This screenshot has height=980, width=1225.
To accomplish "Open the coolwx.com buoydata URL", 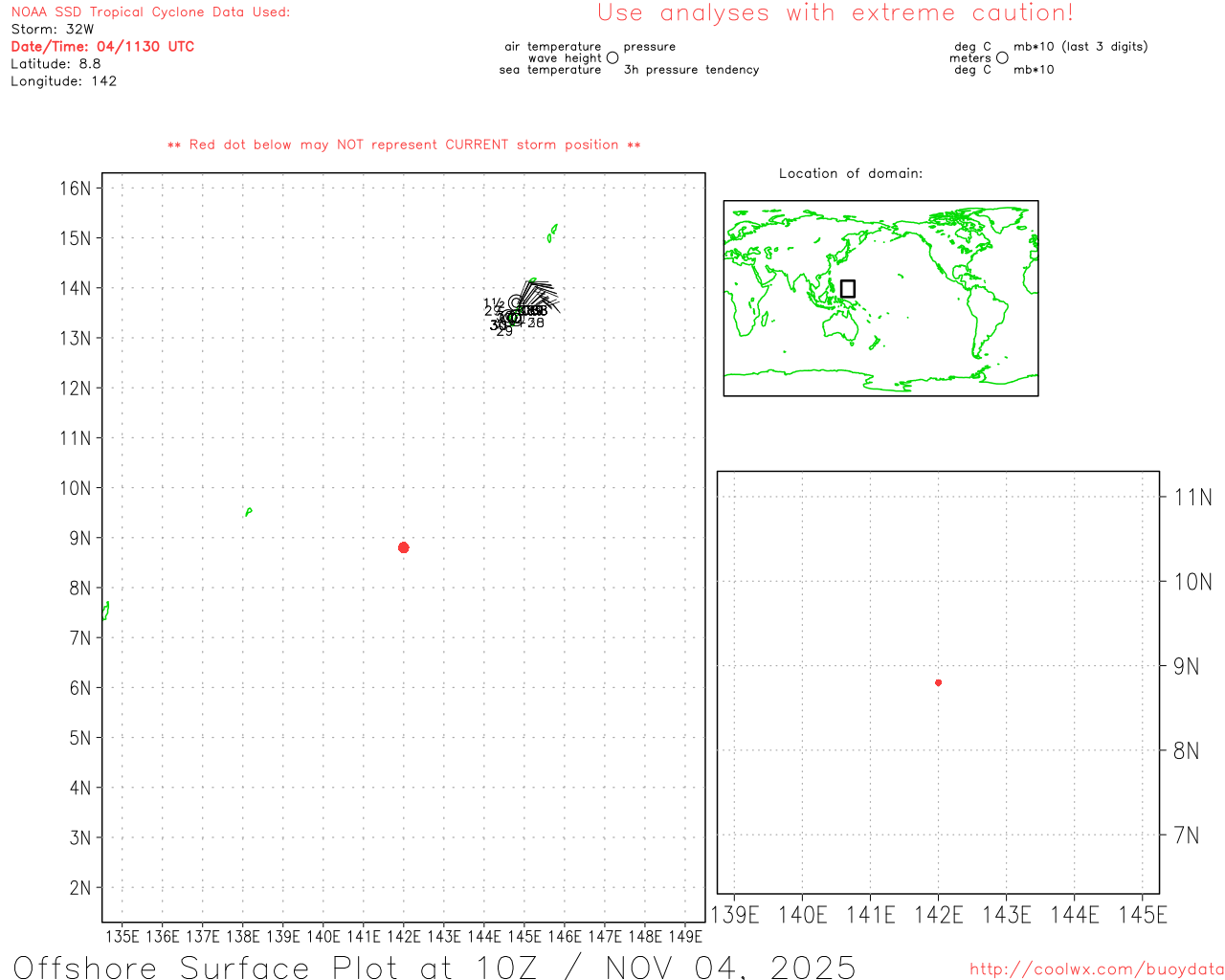I will pos(1097,969).
